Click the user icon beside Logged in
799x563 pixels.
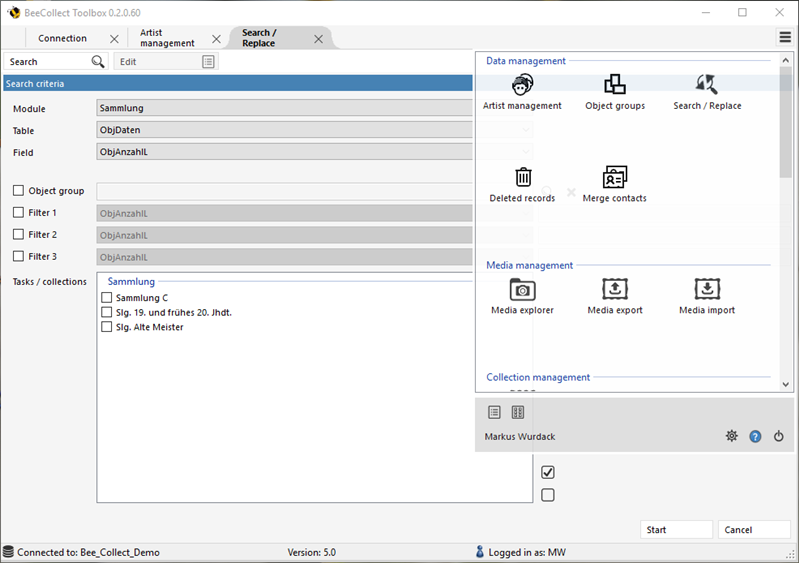[x=480, y=551]
